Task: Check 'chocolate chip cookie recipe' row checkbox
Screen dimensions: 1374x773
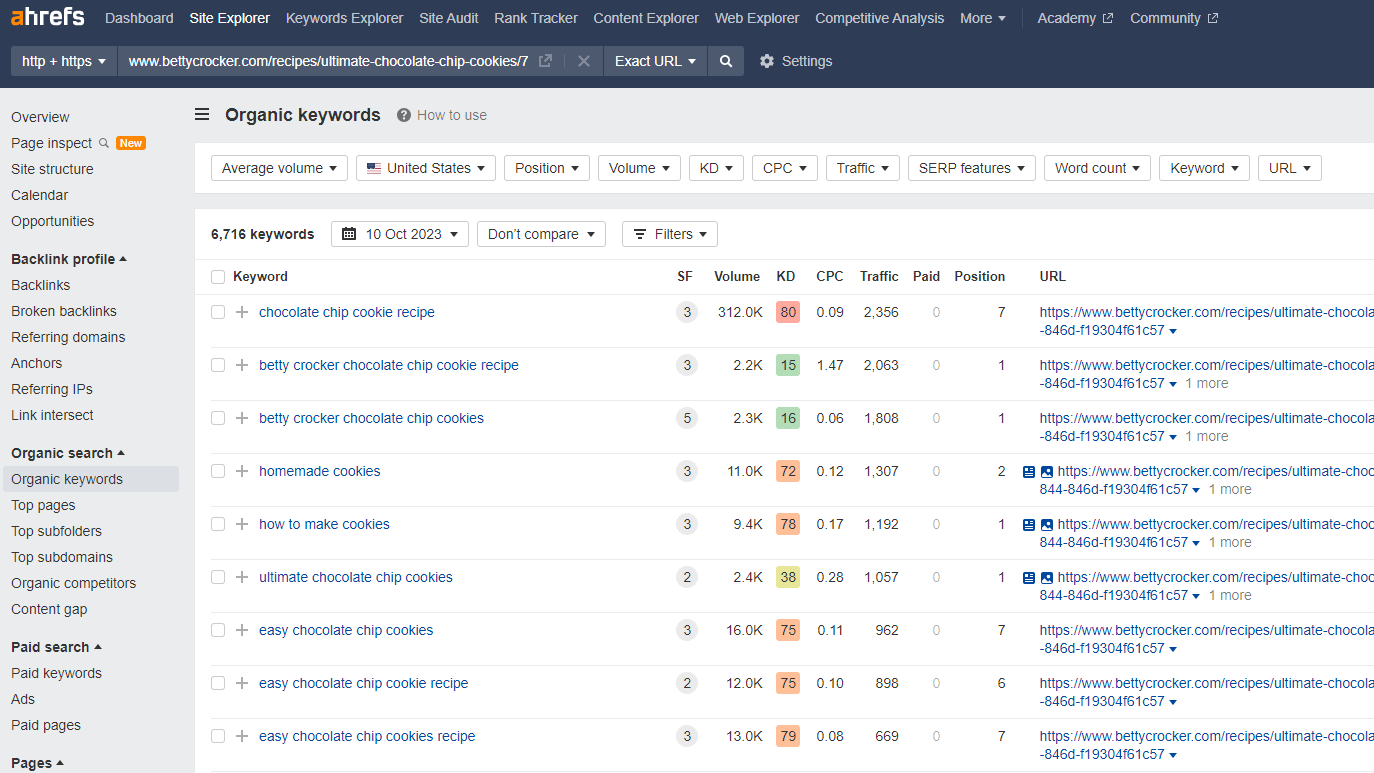Action: coord(218,312)
